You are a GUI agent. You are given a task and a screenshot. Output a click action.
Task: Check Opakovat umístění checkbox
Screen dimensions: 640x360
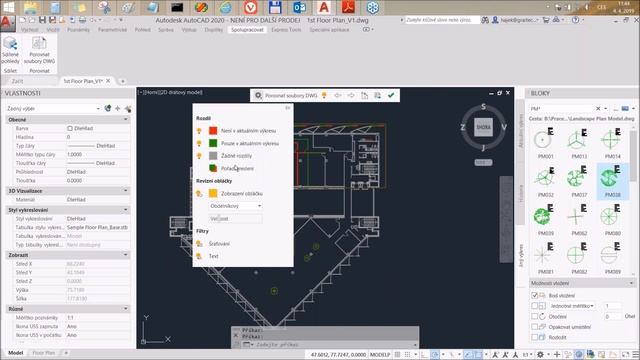535,327
